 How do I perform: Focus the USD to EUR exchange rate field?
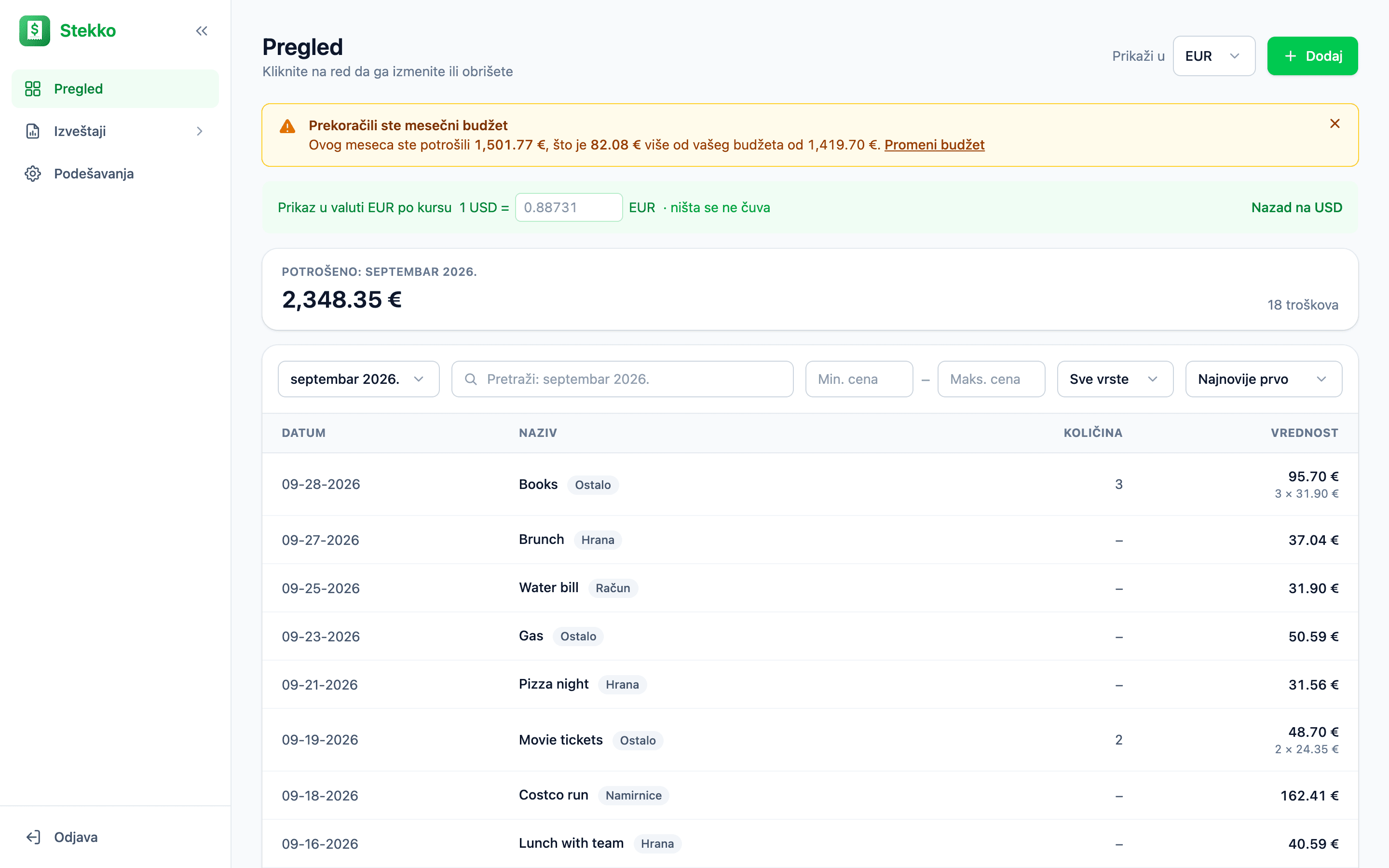point(569,208)
